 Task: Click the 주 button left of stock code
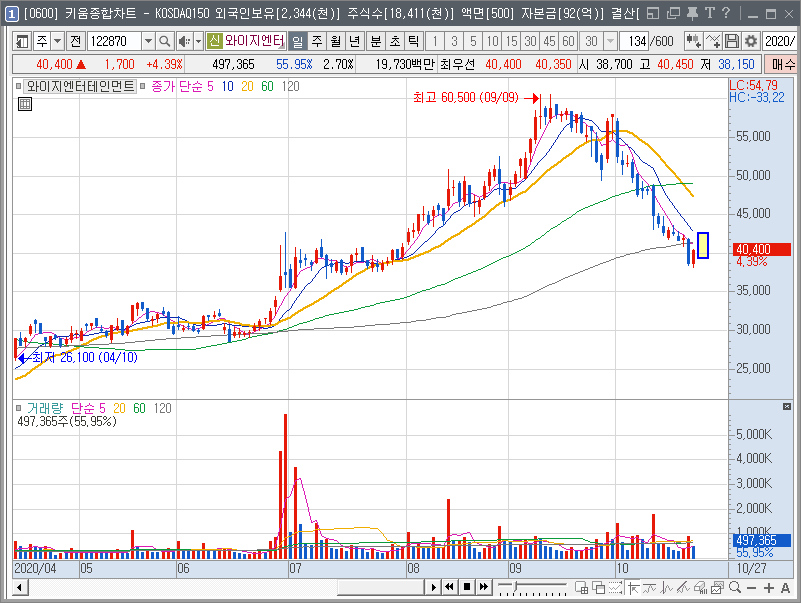tap(42, 41)
